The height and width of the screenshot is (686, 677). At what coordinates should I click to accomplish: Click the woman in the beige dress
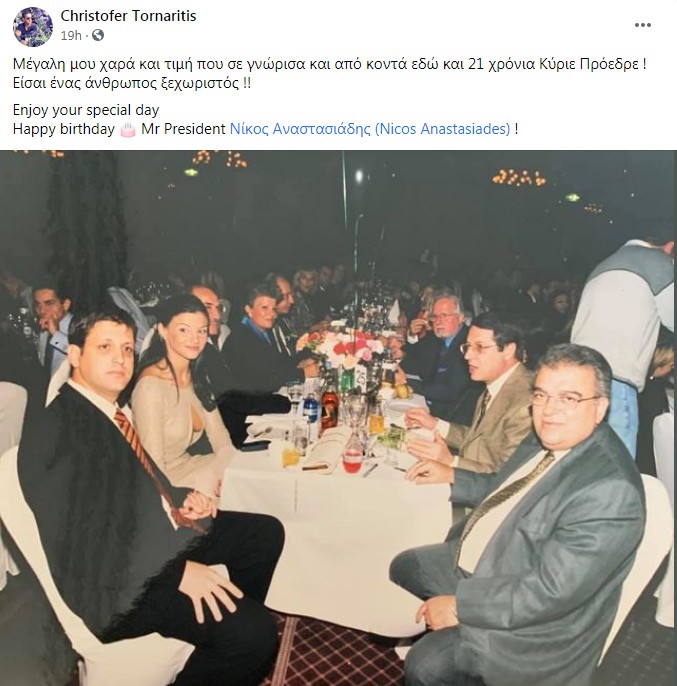tap(184, 394)
